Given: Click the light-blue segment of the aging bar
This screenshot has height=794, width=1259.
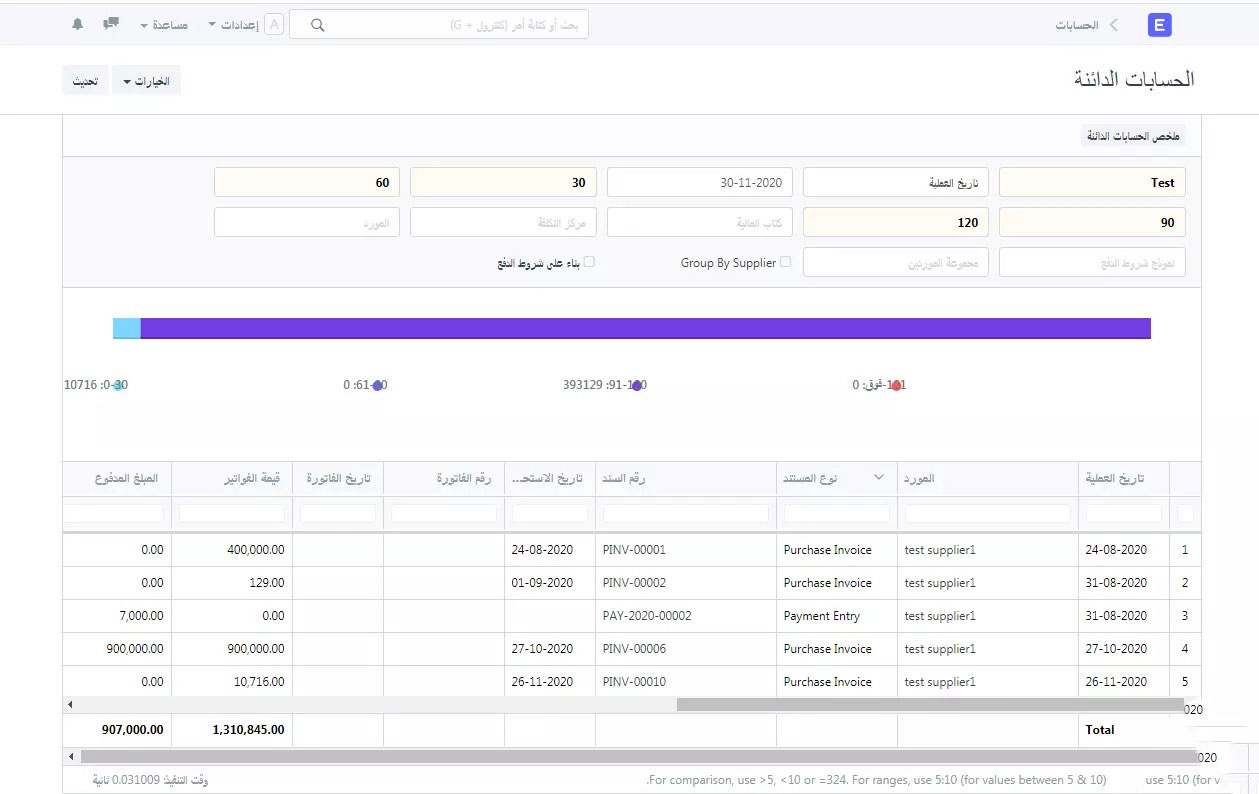Looking at the screenshot, I should [127, 328].
